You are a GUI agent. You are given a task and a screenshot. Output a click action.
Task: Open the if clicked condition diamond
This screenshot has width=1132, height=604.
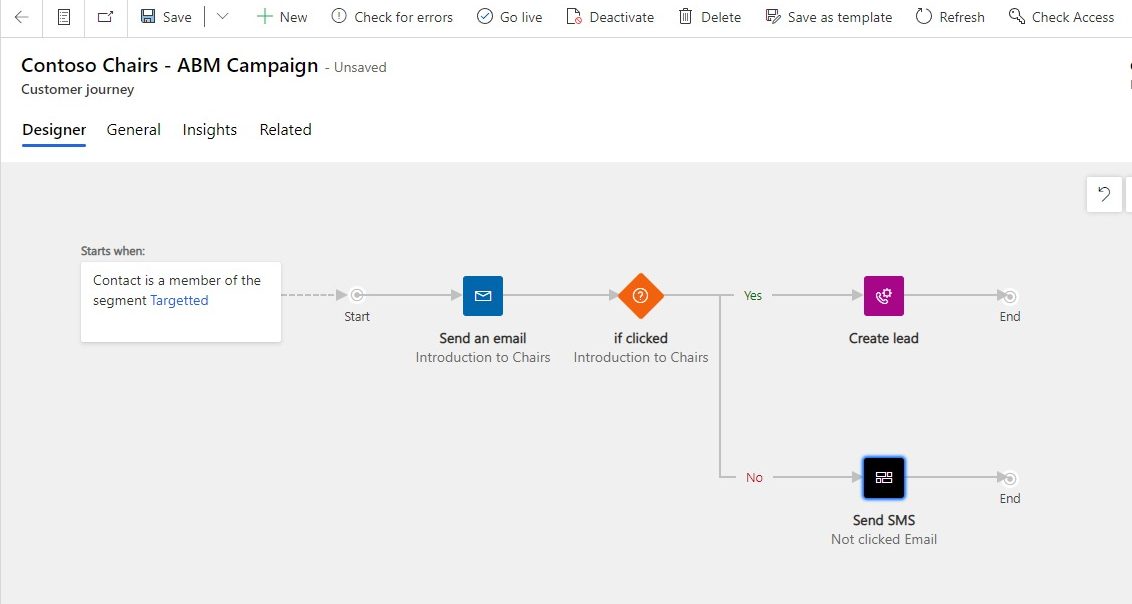click(x=640, y=295)
